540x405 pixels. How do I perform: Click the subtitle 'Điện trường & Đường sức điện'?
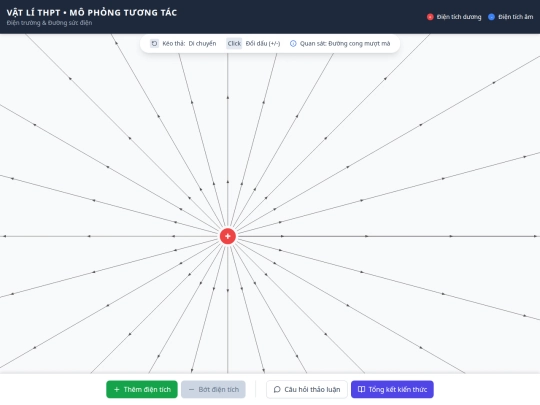[49, 23]
